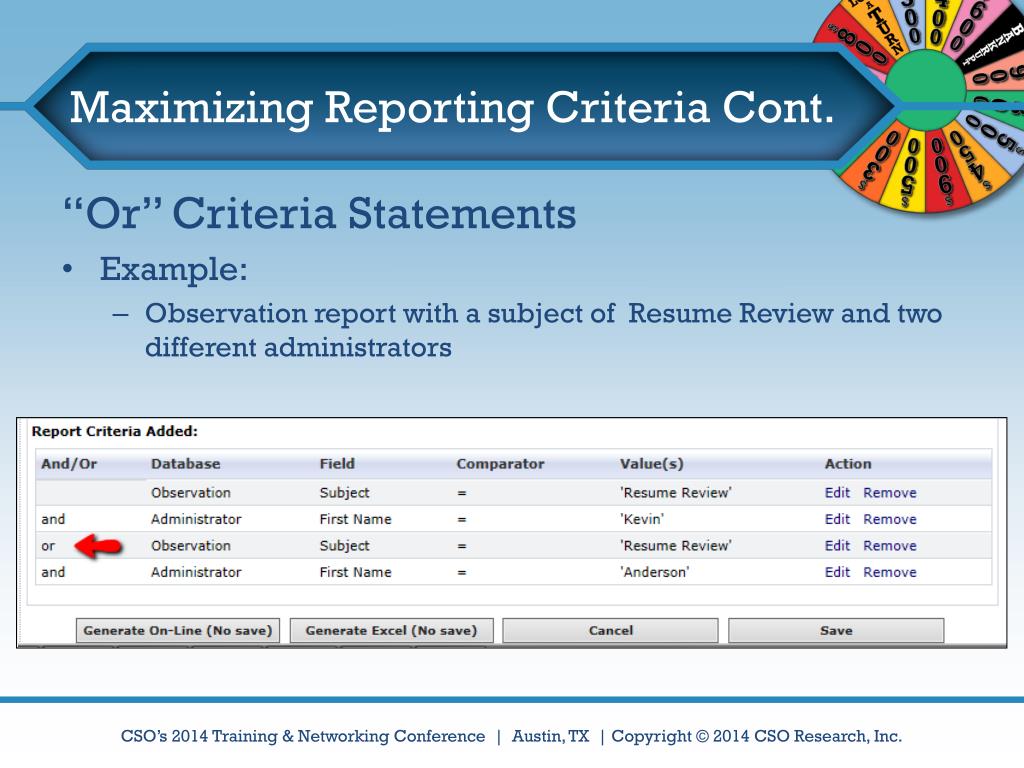Screen dimensions: 1024x768
Task: Click the Comparator column header
Action: coord(500,464)
